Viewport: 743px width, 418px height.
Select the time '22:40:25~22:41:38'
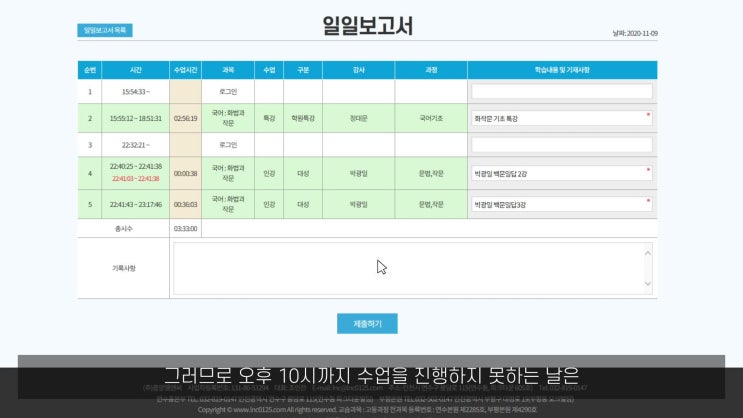[136, 166]
